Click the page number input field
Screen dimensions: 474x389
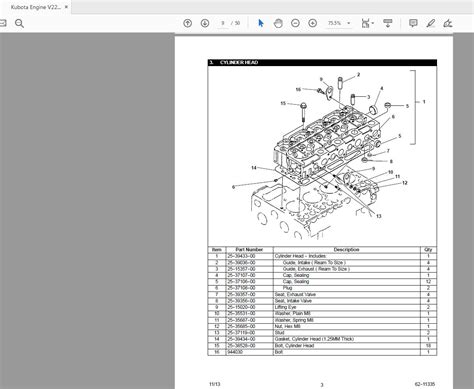point(223,23)
